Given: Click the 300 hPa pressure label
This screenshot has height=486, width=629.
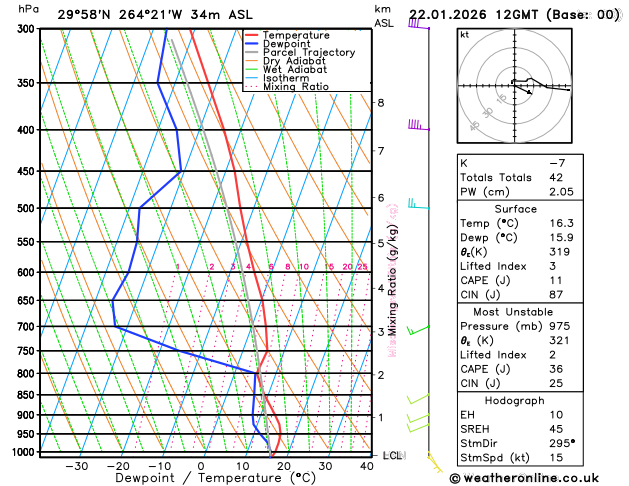Looking at the screenshot, I should click(x=28, y=29).
